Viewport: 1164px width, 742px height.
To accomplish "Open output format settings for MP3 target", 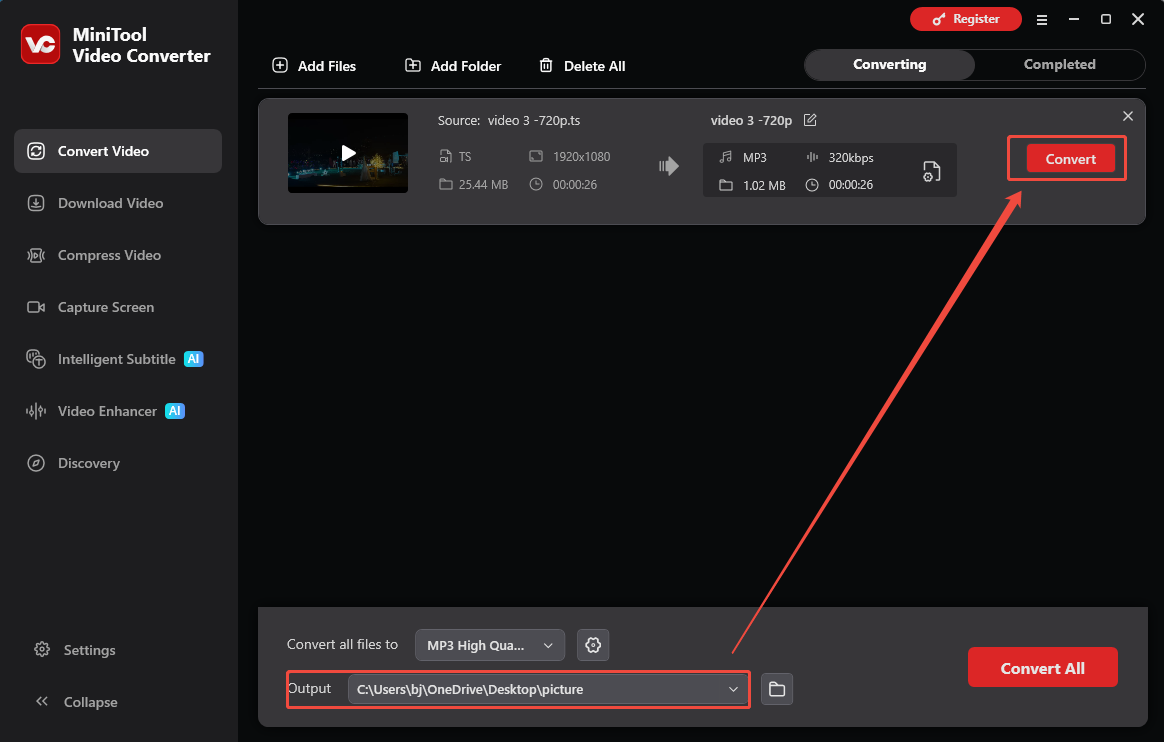I will click(932, 171).
